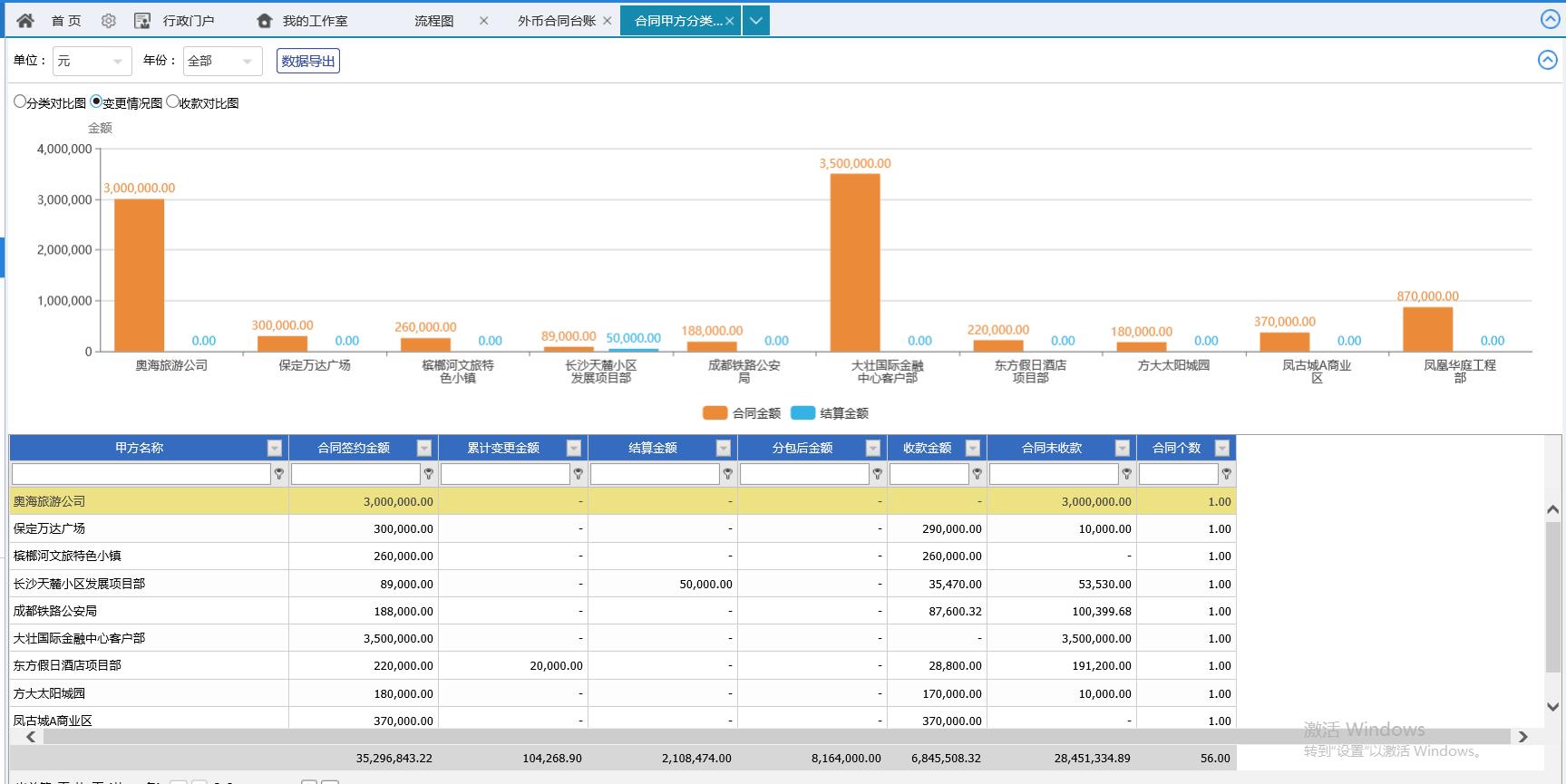Viewport: 1566px width, 784px height.
Task: Collapse the filter bar with circled arrow
Action: (x=1547, y=60)
